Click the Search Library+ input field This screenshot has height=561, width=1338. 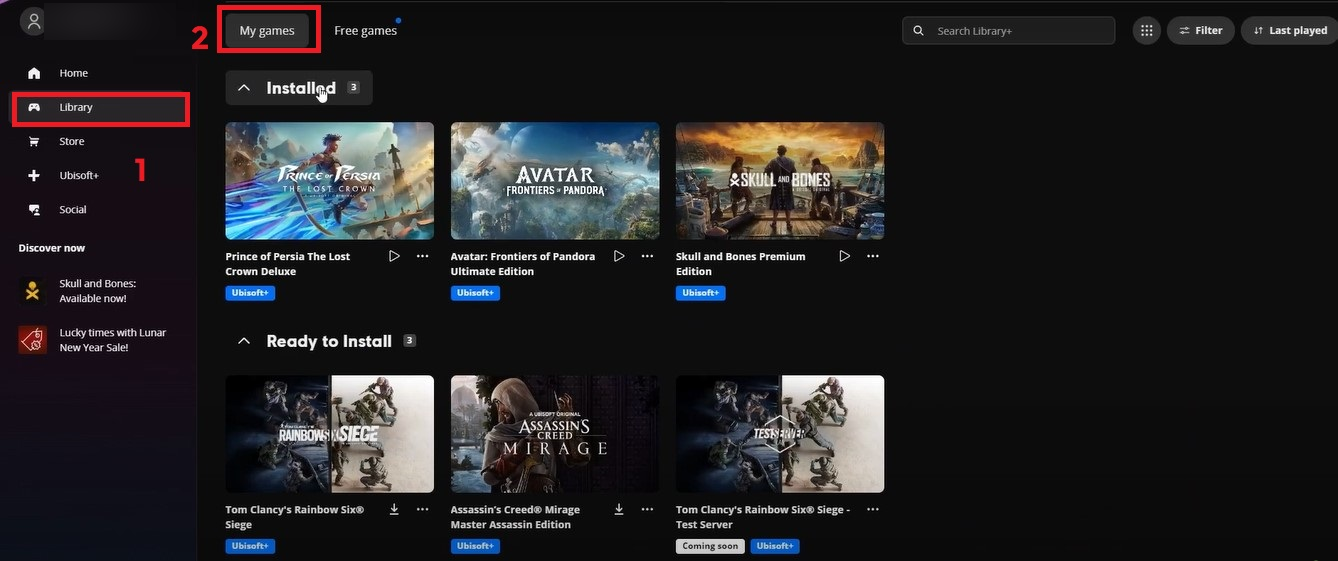click(1008, 31)
